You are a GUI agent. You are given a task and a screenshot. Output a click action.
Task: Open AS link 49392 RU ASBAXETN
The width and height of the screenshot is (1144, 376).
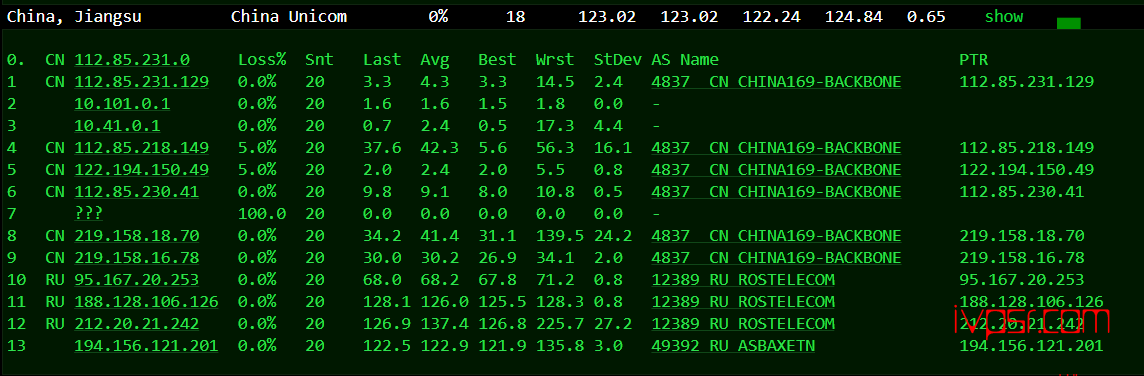point(733,345)
